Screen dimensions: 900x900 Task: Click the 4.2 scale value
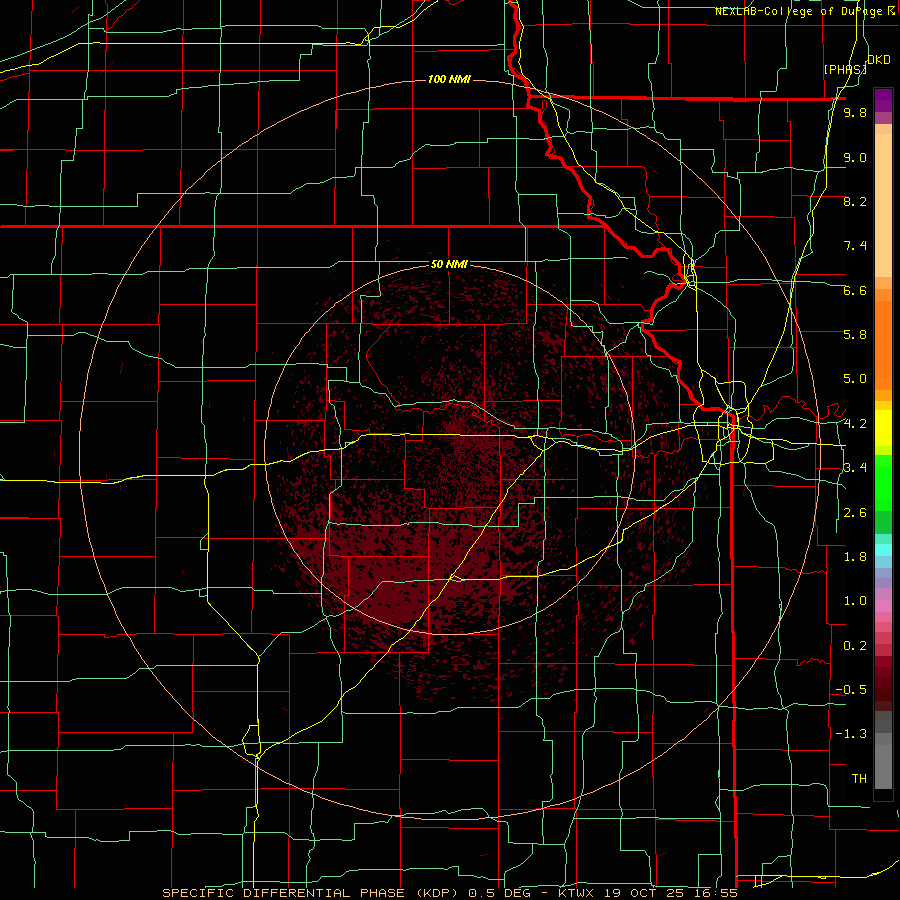click(855, 424)
